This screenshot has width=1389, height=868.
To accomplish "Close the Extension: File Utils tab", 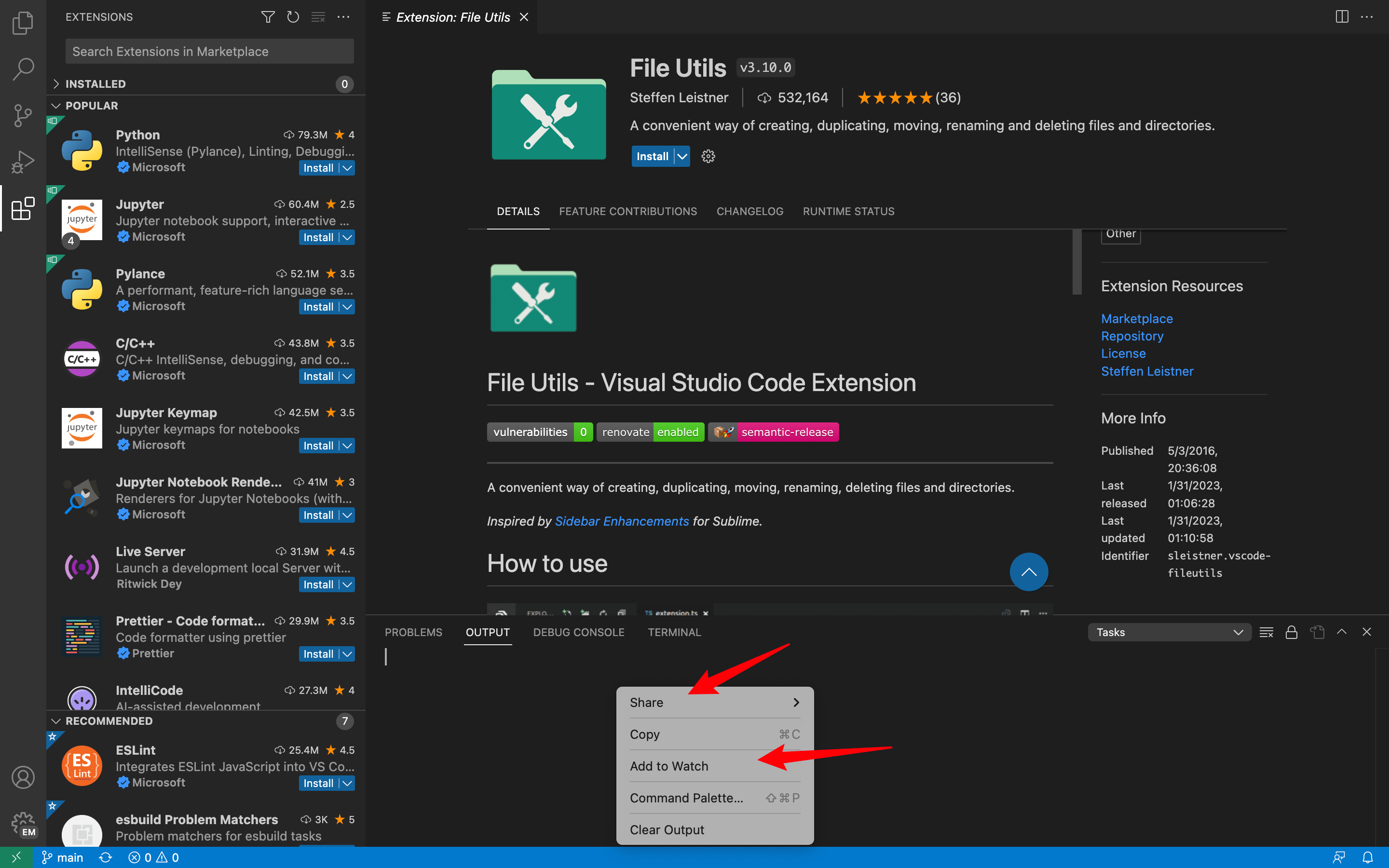I will pyautogui.click(x=523, y=17).
